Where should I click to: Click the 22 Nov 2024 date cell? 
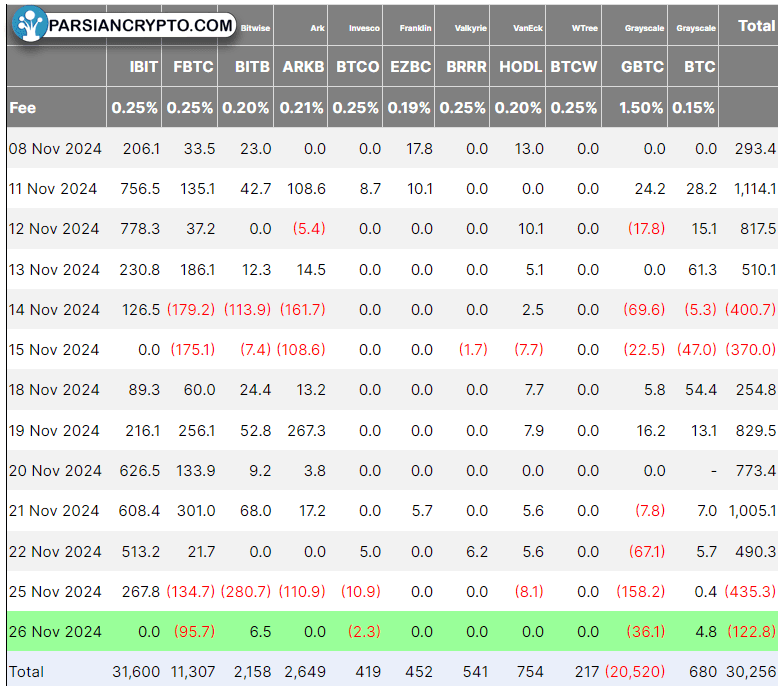55,552
